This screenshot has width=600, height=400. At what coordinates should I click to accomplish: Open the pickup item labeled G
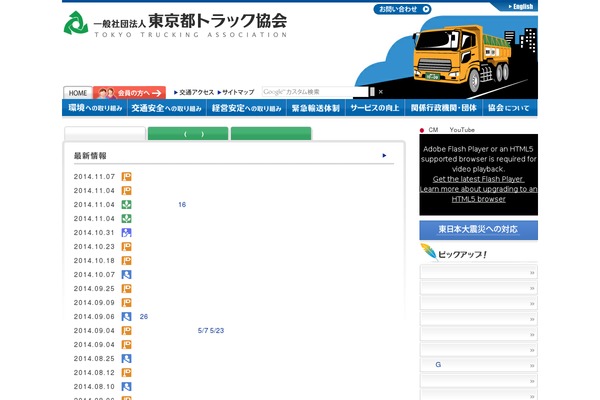click(478, 365)
